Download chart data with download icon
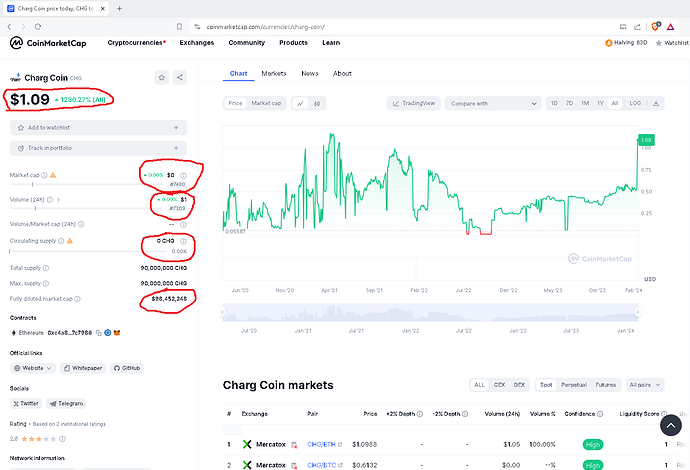The width and height of the screenshot is (690, 470). pyautogui.click(x=656, y=103)
